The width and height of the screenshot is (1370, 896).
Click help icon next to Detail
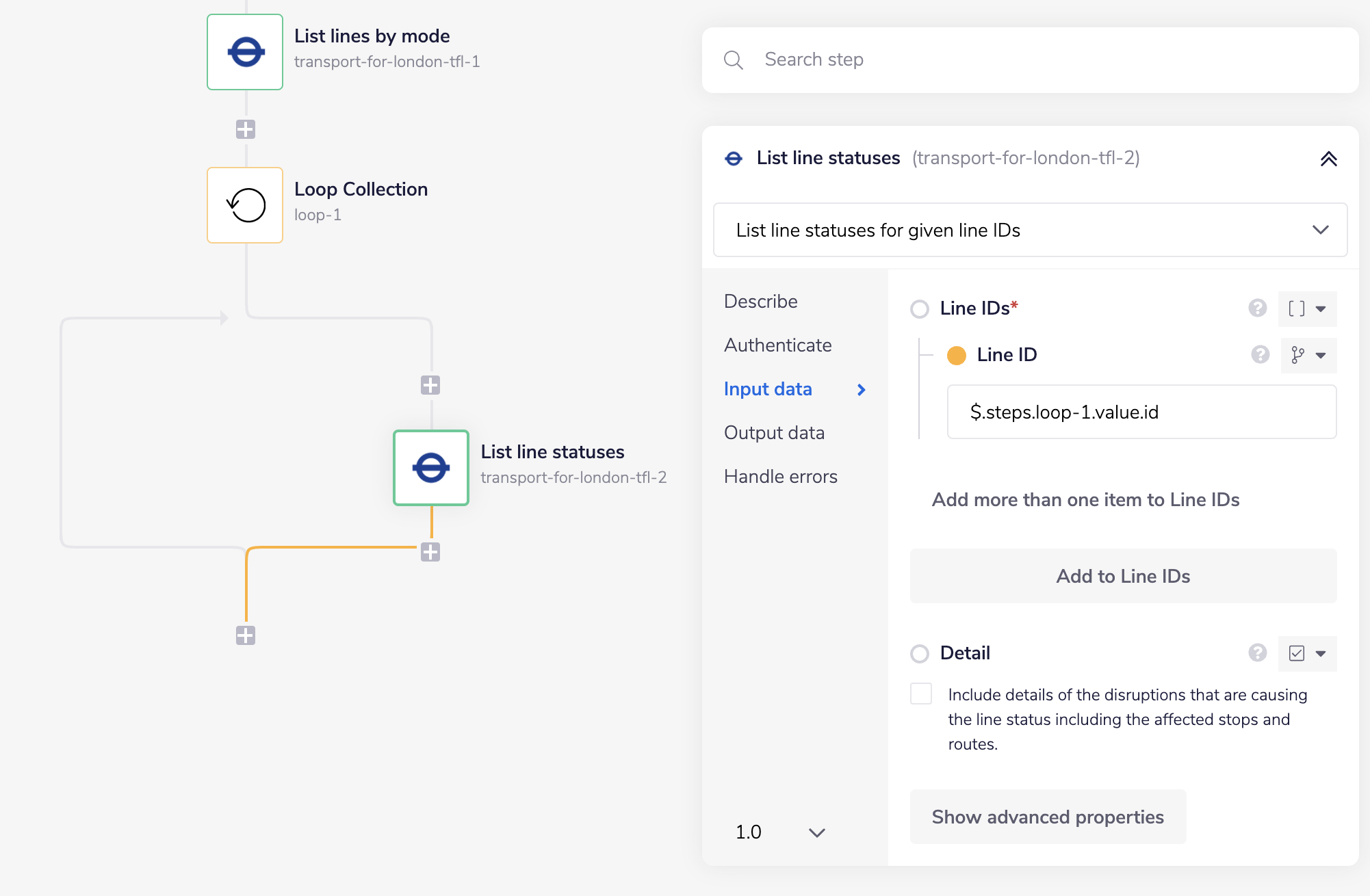pos(1257,653)
